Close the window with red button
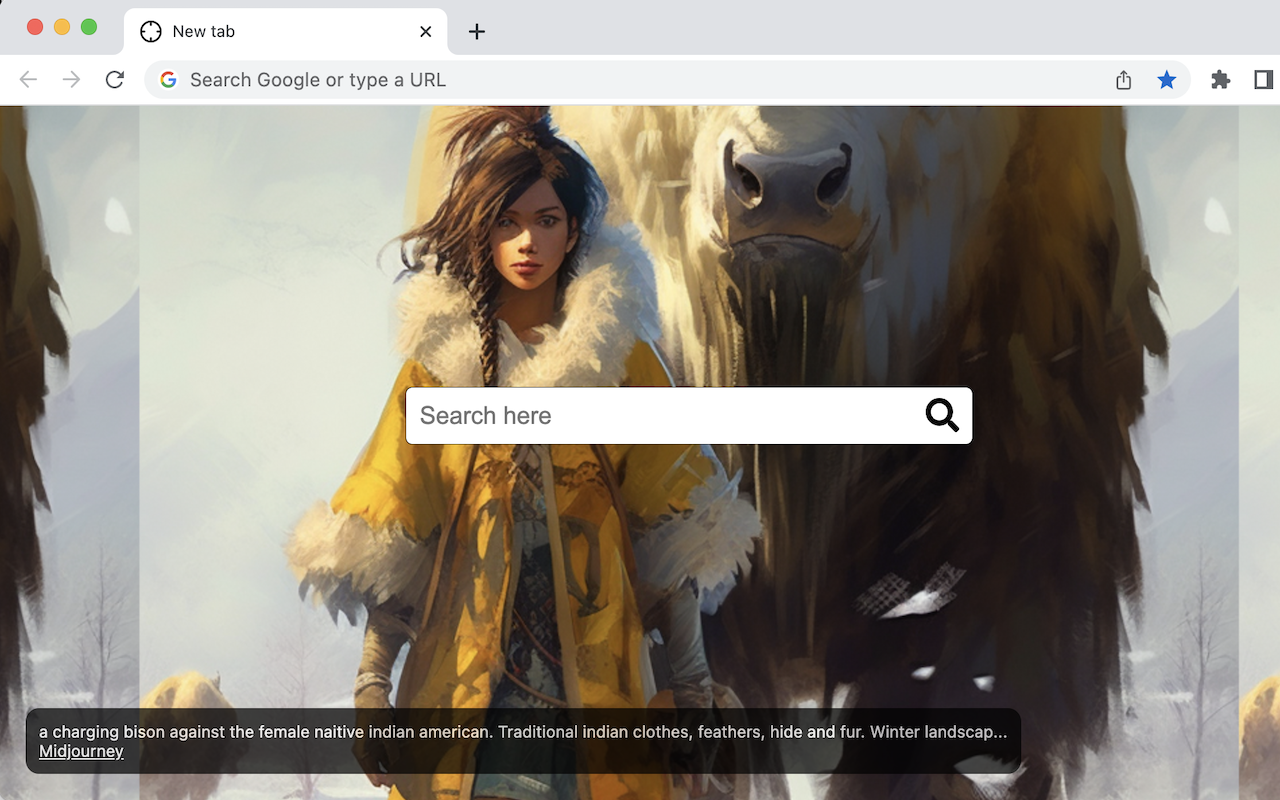 pyautogui.click(x=35, y=27)
